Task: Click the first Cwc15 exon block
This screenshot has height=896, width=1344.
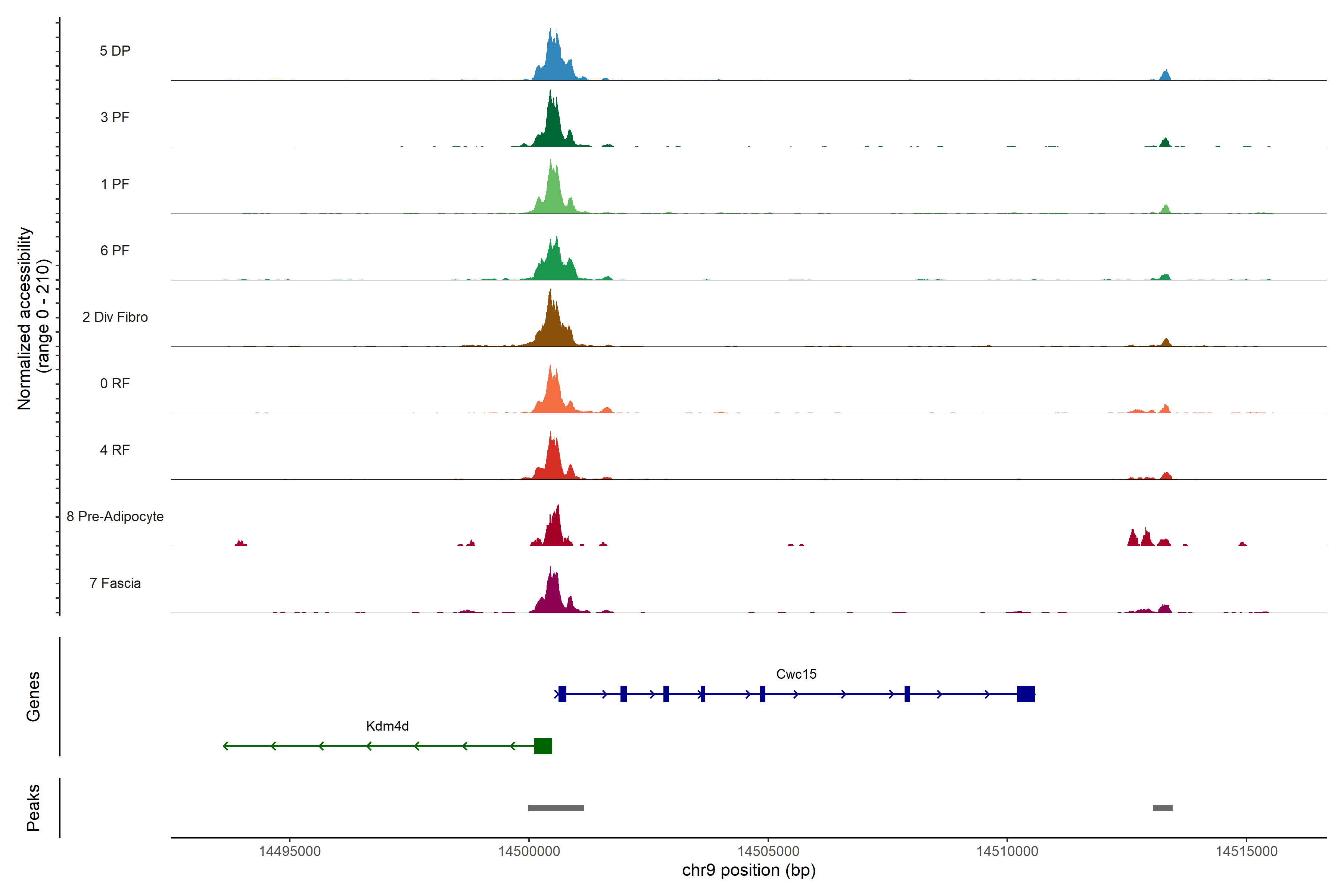Action: click(x=562, y=694)
